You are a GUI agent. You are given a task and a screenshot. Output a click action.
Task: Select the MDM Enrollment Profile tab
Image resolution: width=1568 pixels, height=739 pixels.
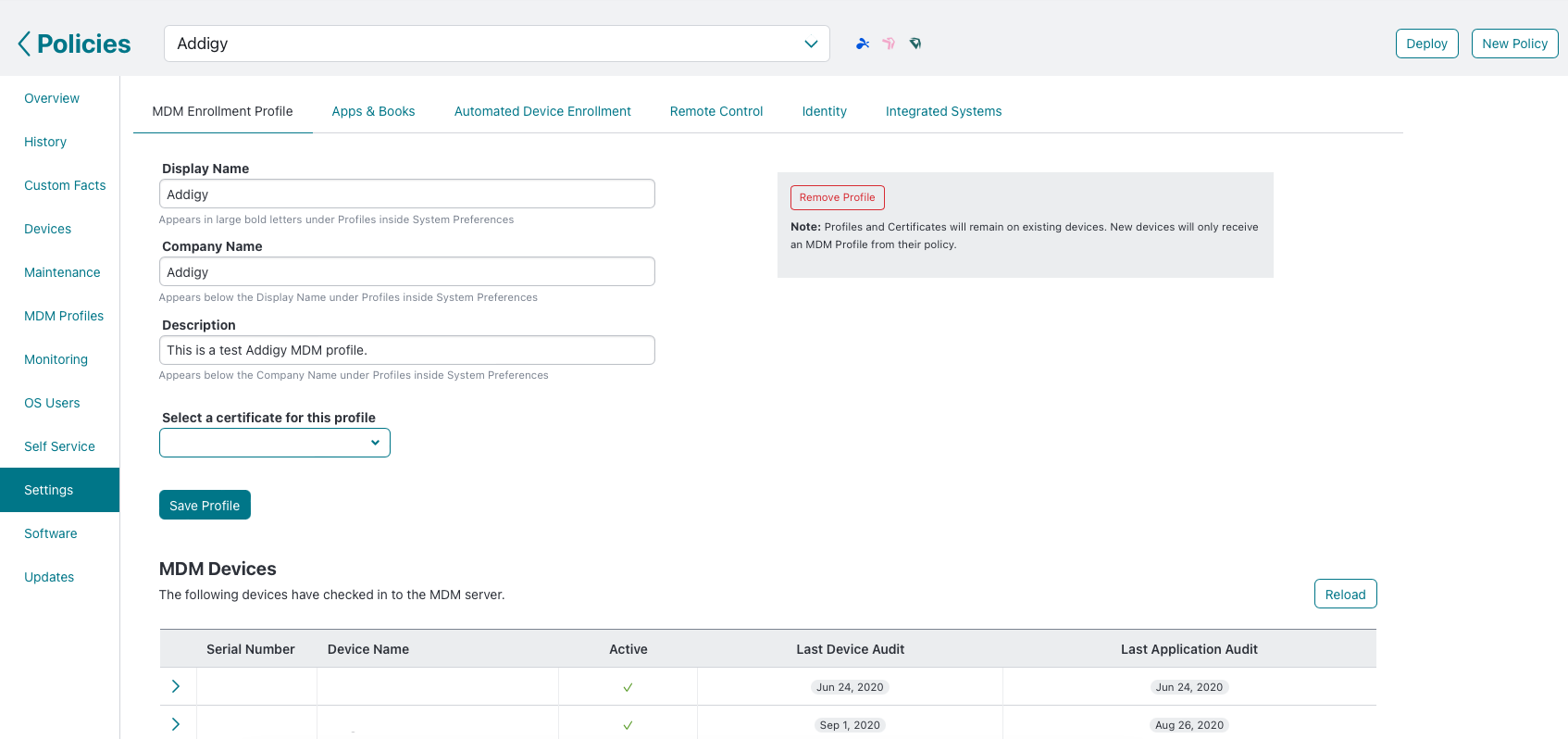click(222, 111)
